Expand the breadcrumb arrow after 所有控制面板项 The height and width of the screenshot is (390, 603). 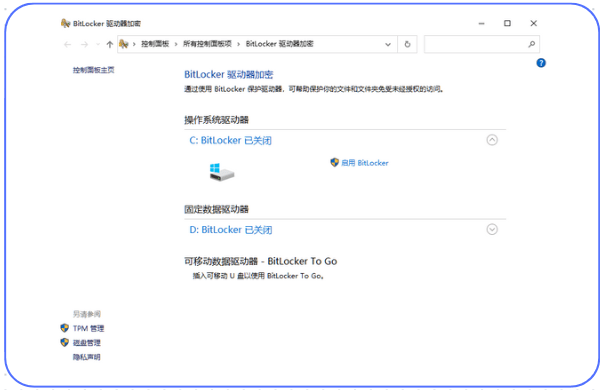(x=238, y=44)
